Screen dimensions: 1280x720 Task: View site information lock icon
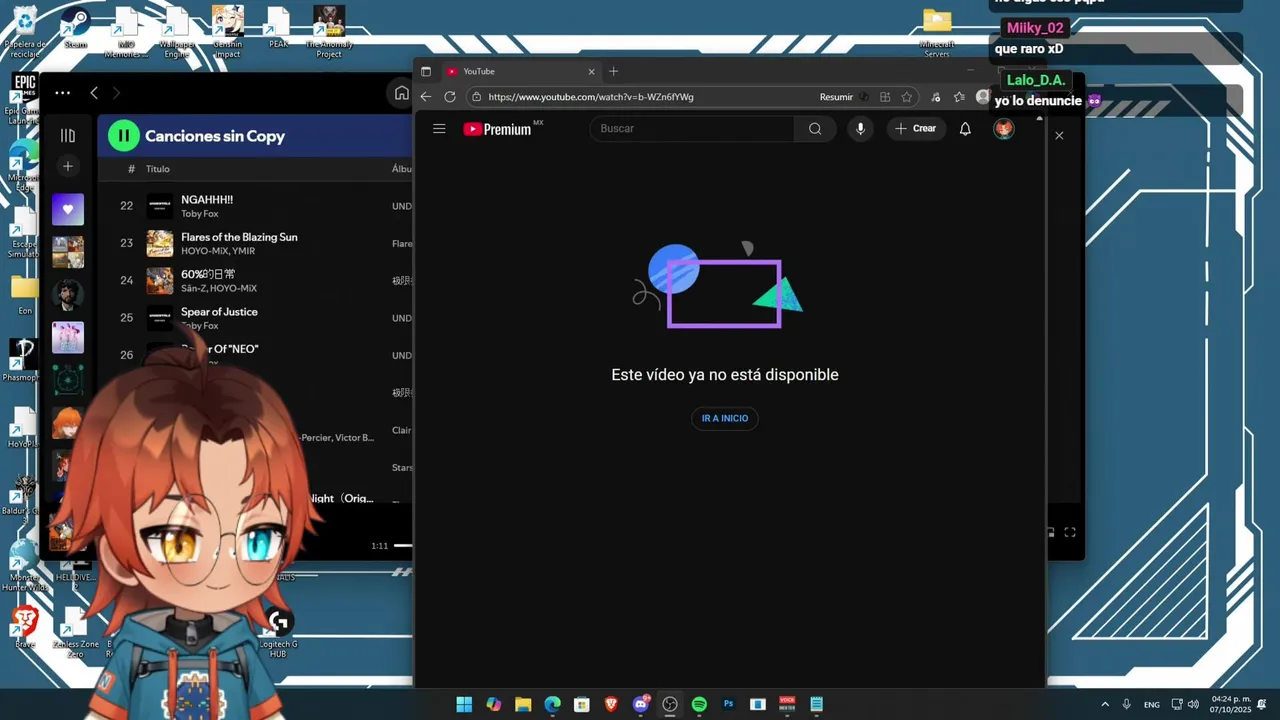(477, 97)
